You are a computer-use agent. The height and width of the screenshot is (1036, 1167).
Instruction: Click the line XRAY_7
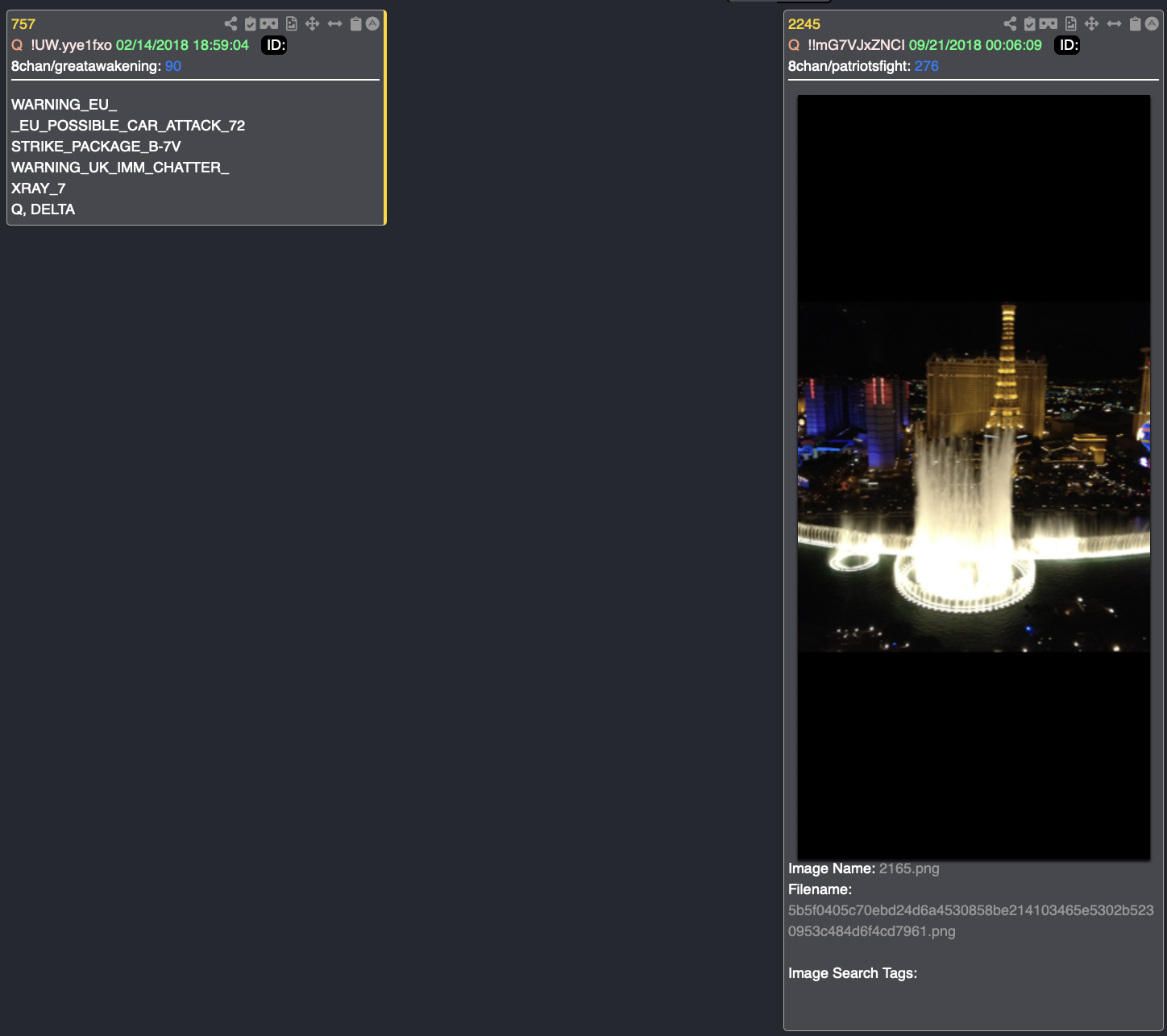[39, 189]
